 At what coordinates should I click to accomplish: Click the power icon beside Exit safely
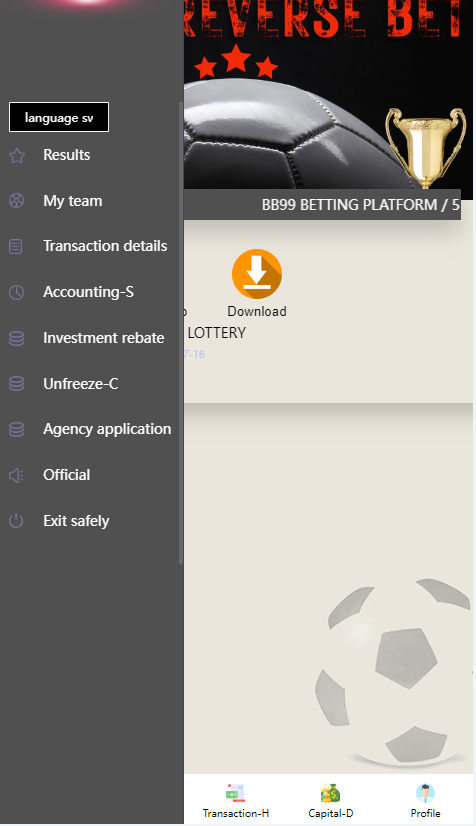(16, 521)
